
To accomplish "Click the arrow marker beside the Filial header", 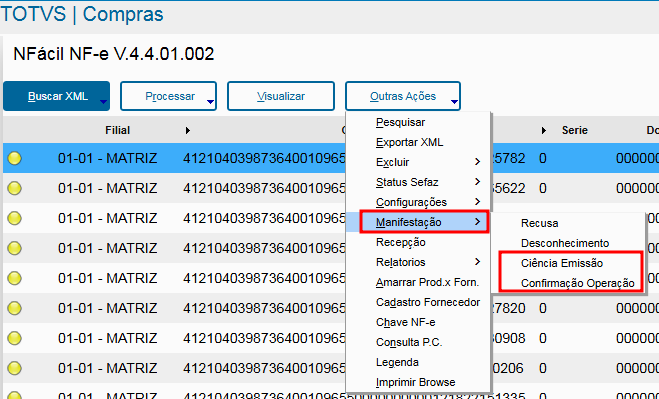I will point(188,131).
